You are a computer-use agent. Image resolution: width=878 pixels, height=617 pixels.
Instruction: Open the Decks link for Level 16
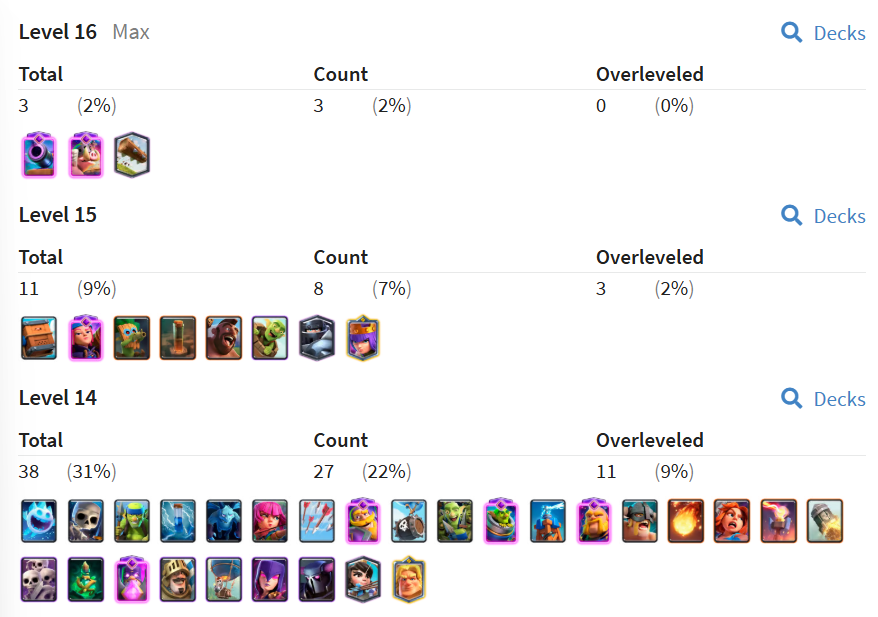[x=823, y=33]
